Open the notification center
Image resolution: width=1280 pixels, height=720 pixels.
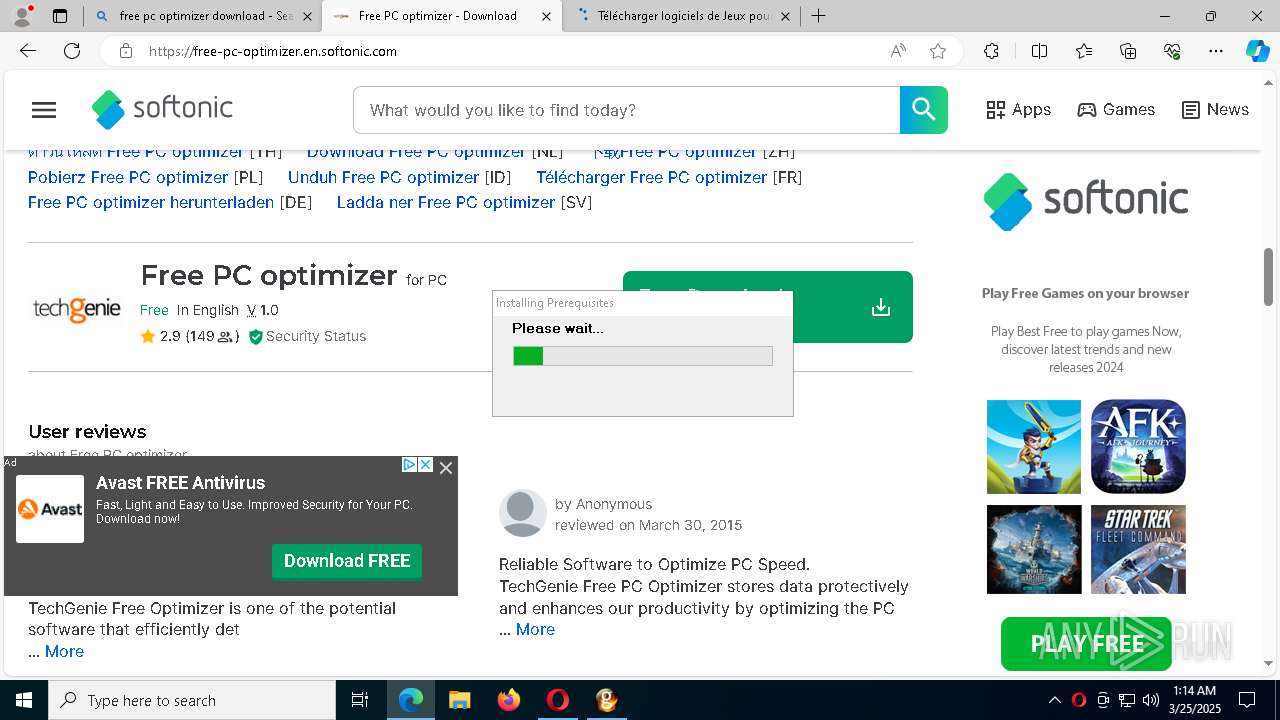pyautogui.click(x=1247, y=700)
